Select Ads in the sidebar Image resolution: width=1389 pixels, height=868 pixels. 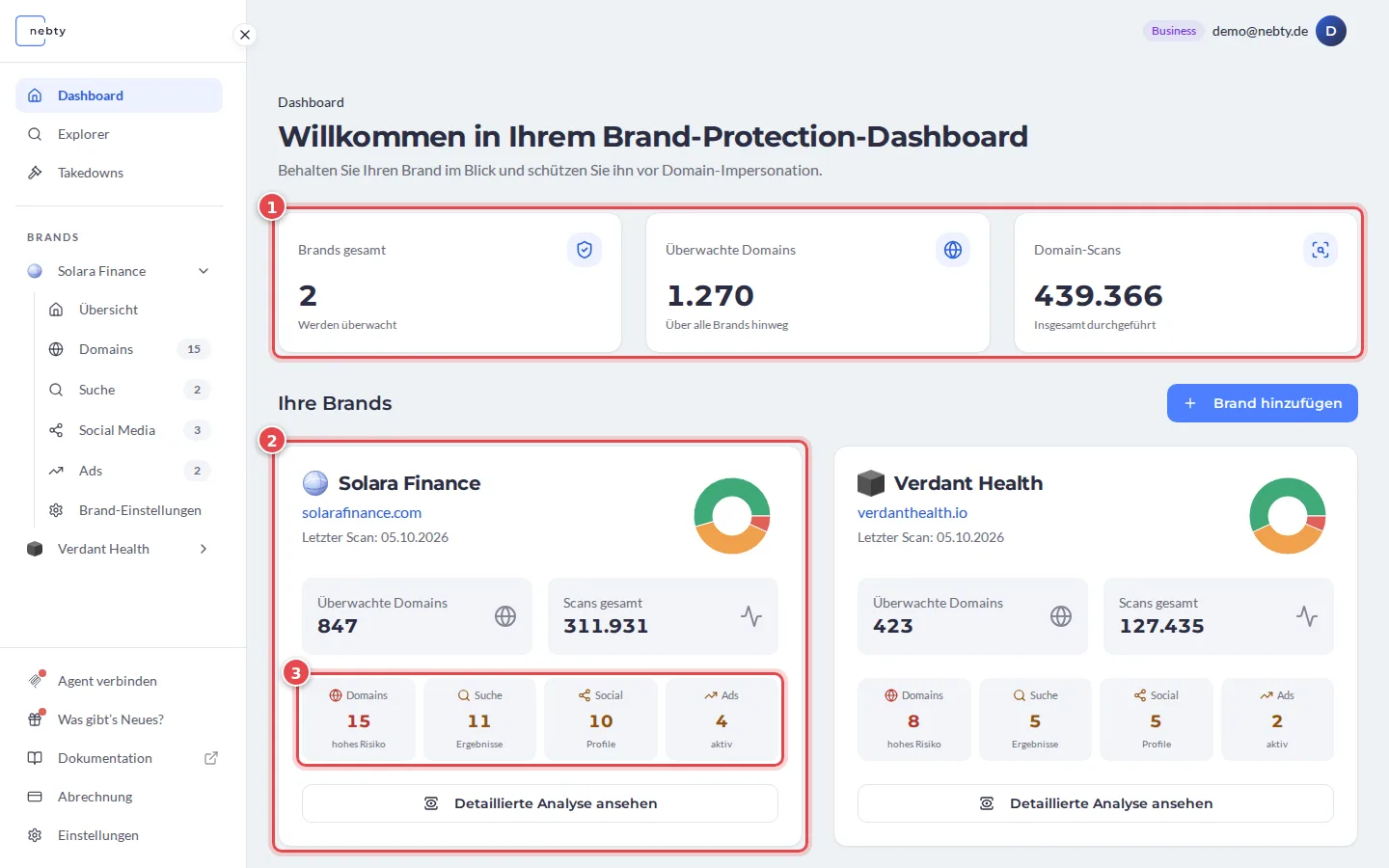click(x=129, y=471)
